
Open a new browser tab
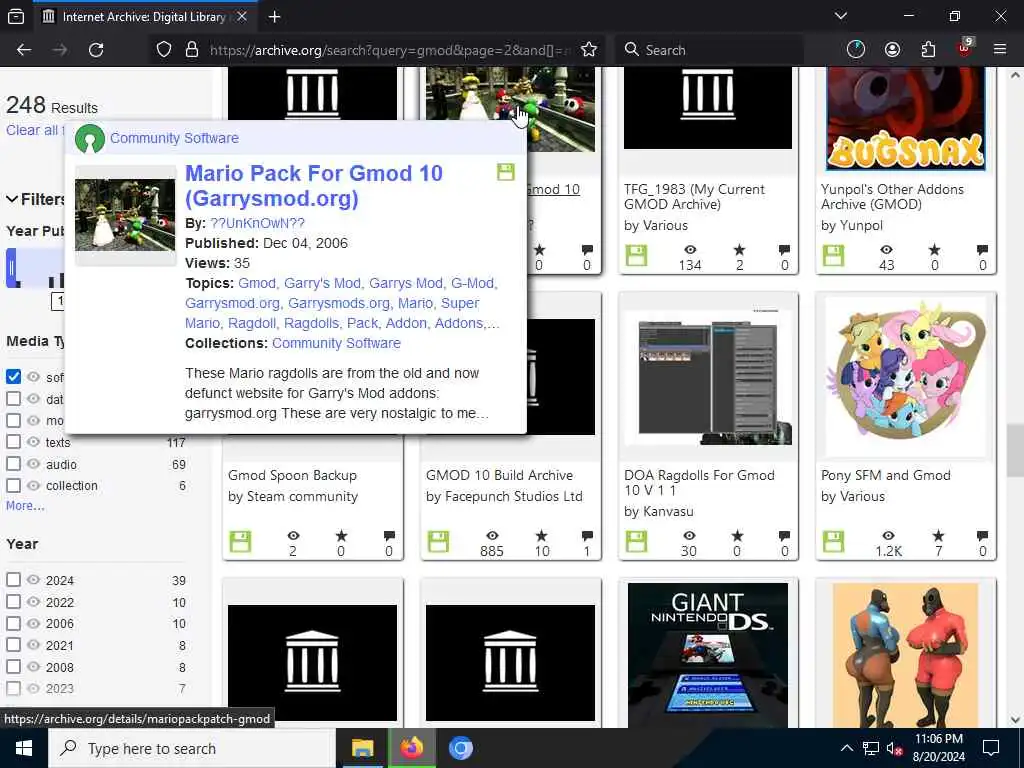tap(274, 17)
